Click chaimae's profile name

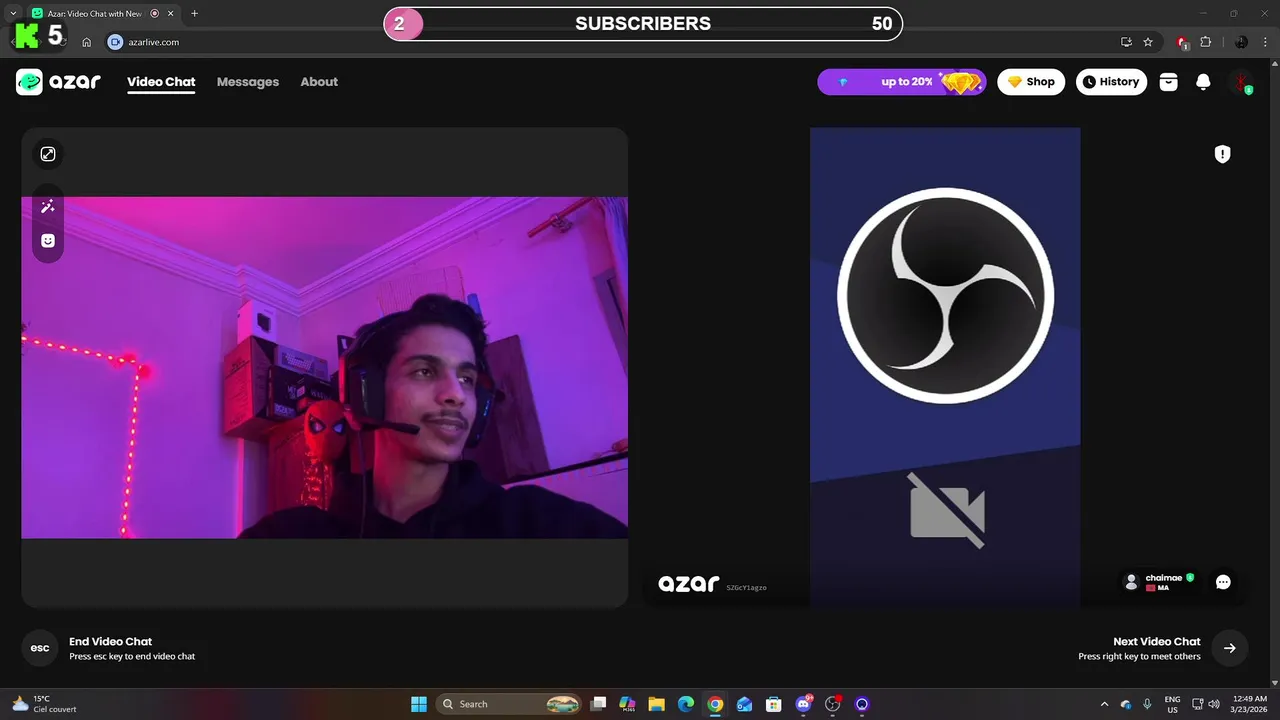click(x=1164, y=578)
